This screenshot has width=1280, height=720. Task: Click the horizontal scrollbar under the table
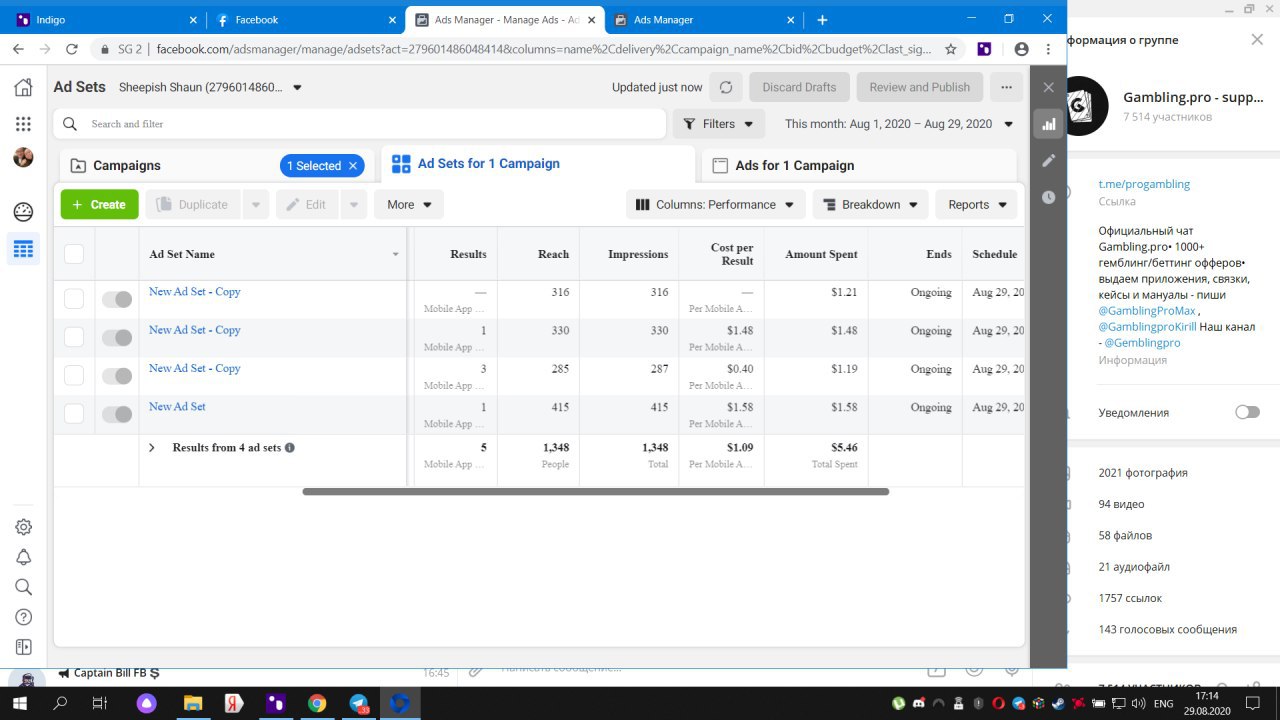596,492
